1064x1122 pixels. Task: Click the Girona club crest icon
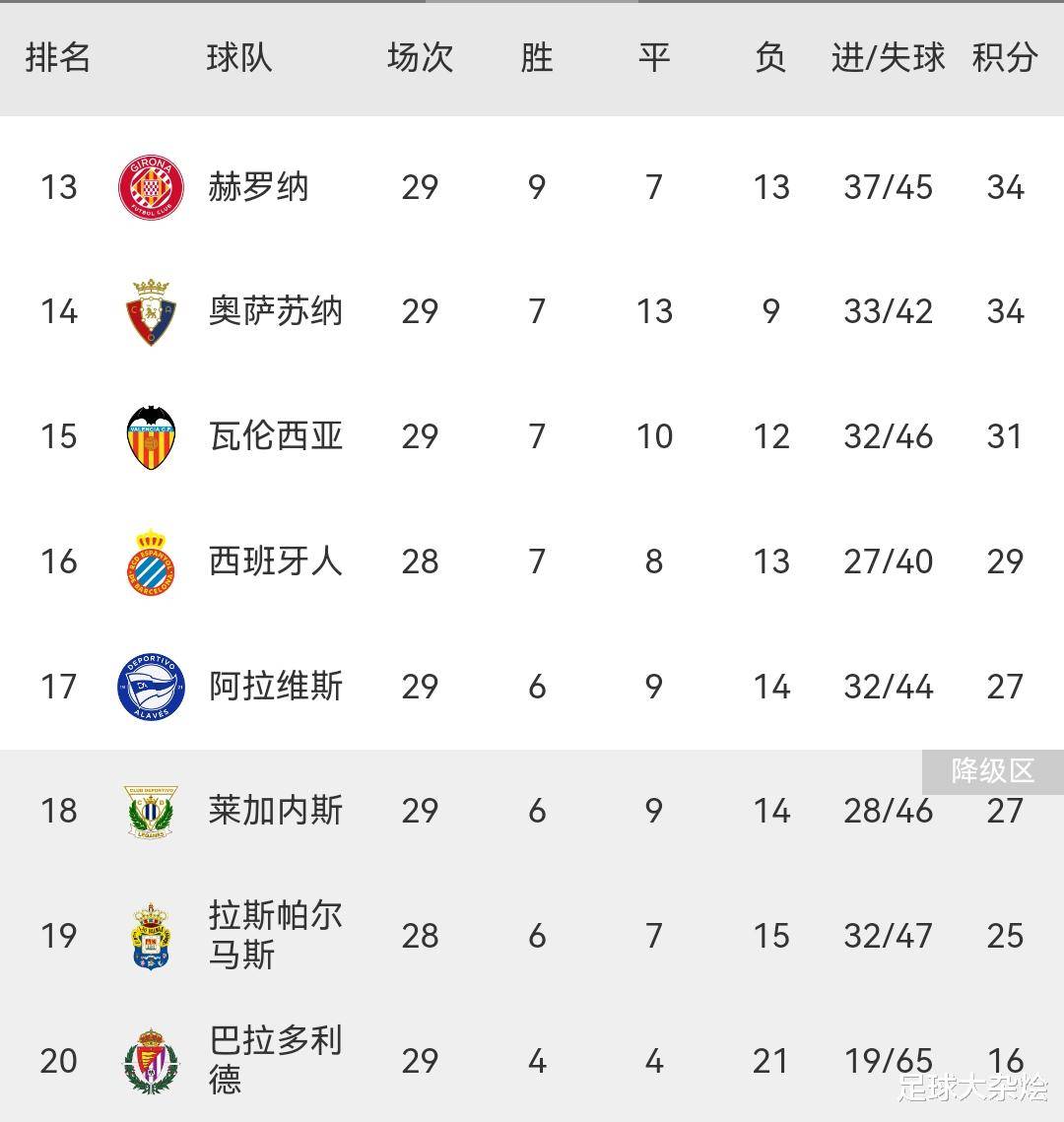(151, 187)
